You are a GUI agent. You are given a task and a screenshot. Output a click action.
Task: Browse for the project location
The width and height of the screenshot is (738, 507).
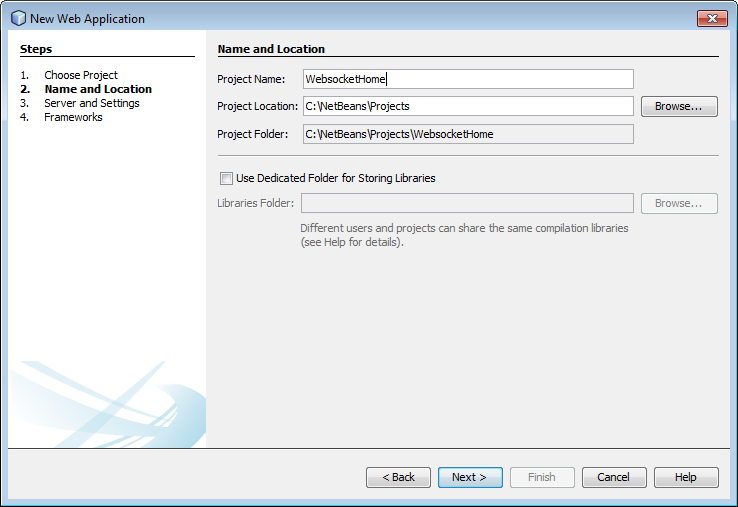[x=679, y=106]
